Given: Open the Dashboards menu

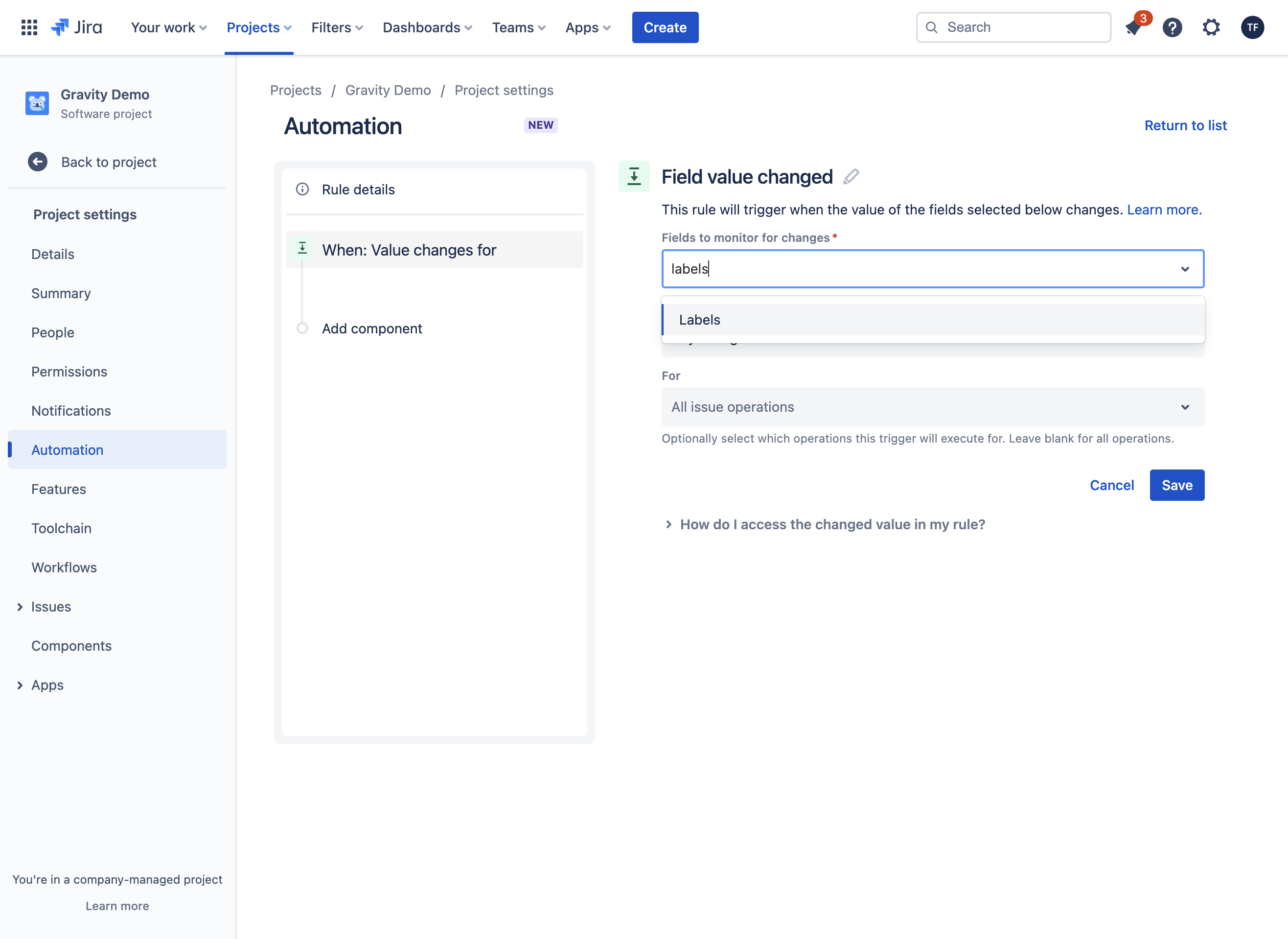Looking at the screenshot, I should click(427, 27).
